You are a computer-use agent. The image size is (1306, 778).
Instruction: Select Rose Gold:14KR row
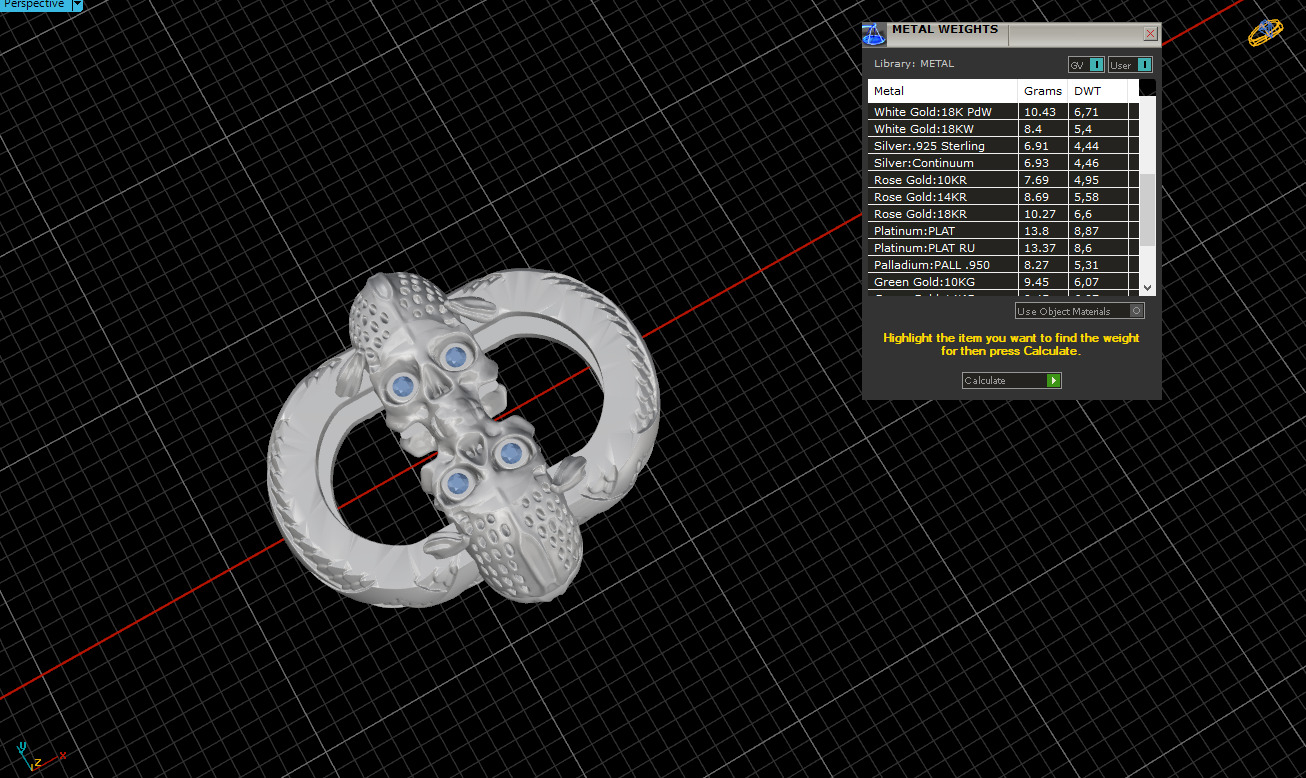click(1003, 197)
